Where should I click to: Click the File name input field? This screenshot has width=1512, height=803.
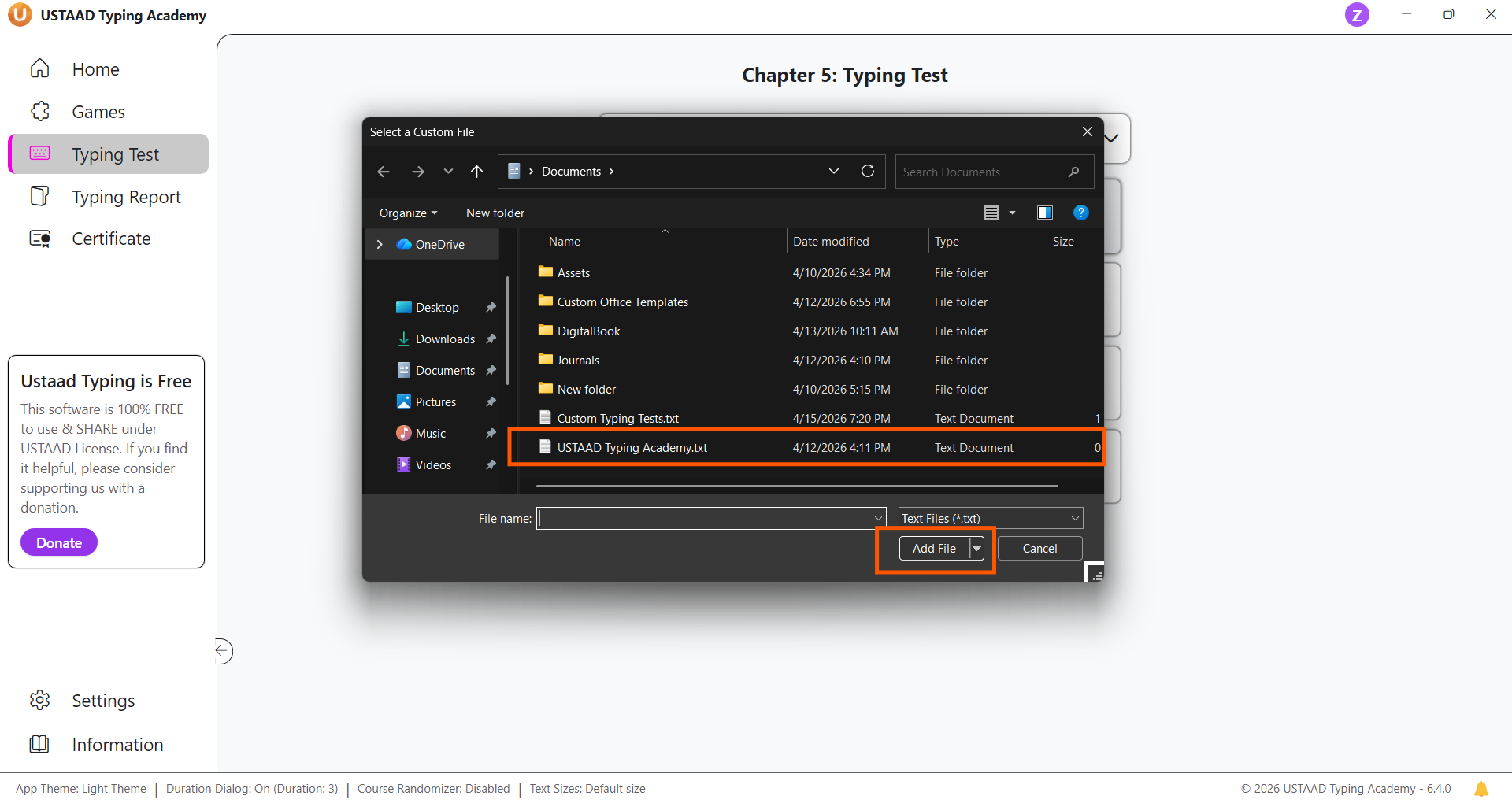(705, 518)
